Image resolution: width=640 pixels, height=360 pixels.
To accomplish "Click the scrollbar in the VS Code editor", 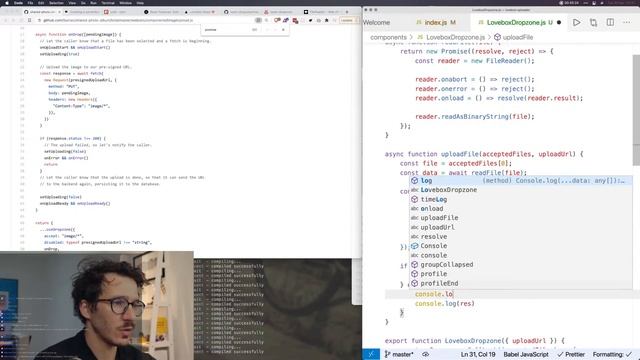I will pos(636,110).
